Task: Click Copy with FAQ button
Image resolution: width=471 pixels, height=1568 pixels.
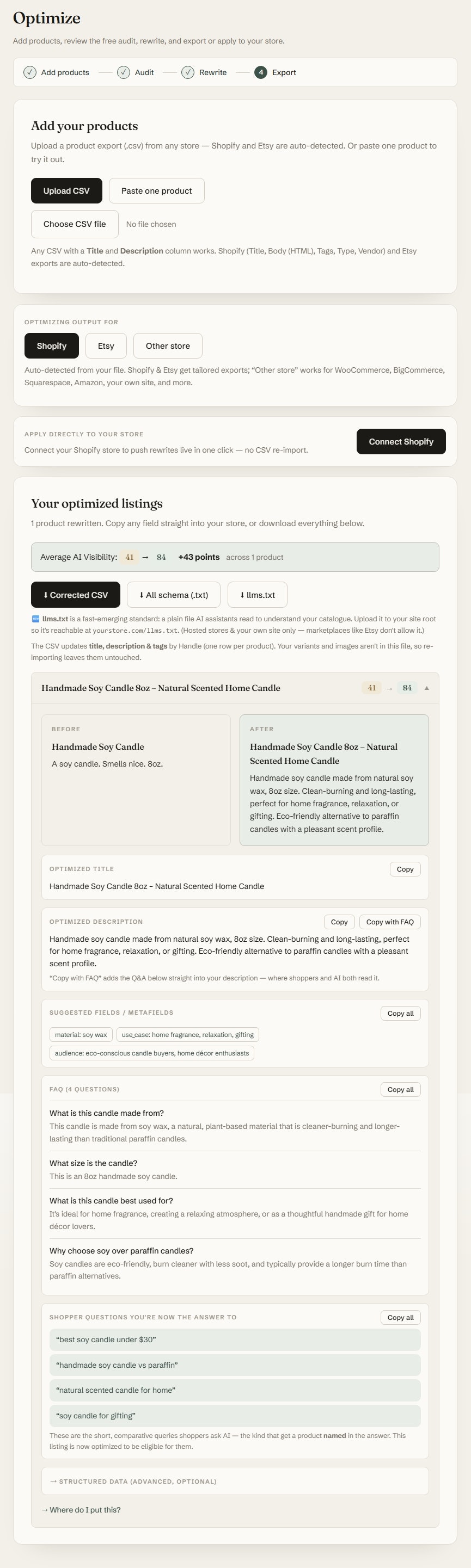Action: [390, 922]
